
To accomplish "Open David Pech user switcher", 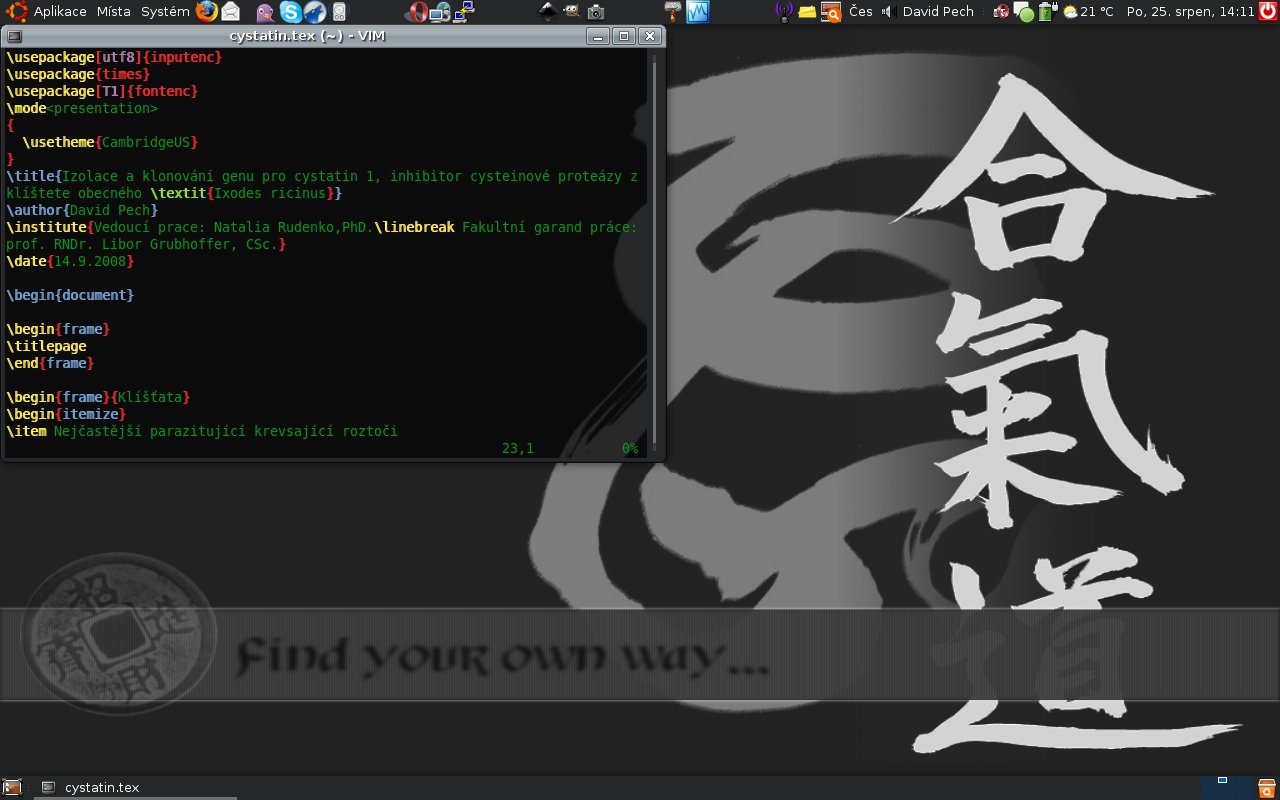I will point(938,12).
